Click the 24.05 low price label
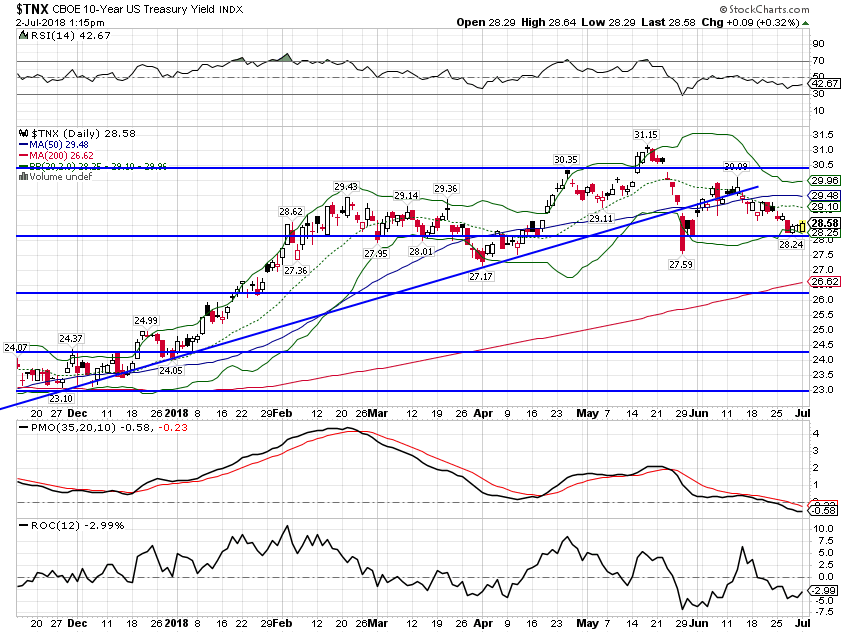The width and height of the screenshot is (850, 633). coord(170,371)
